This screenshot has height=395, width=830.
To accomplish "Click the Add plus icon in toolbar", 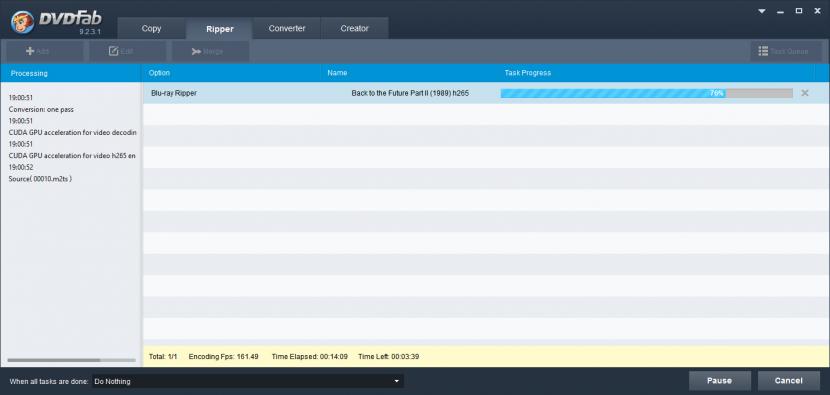I will (x=30, y=51).
